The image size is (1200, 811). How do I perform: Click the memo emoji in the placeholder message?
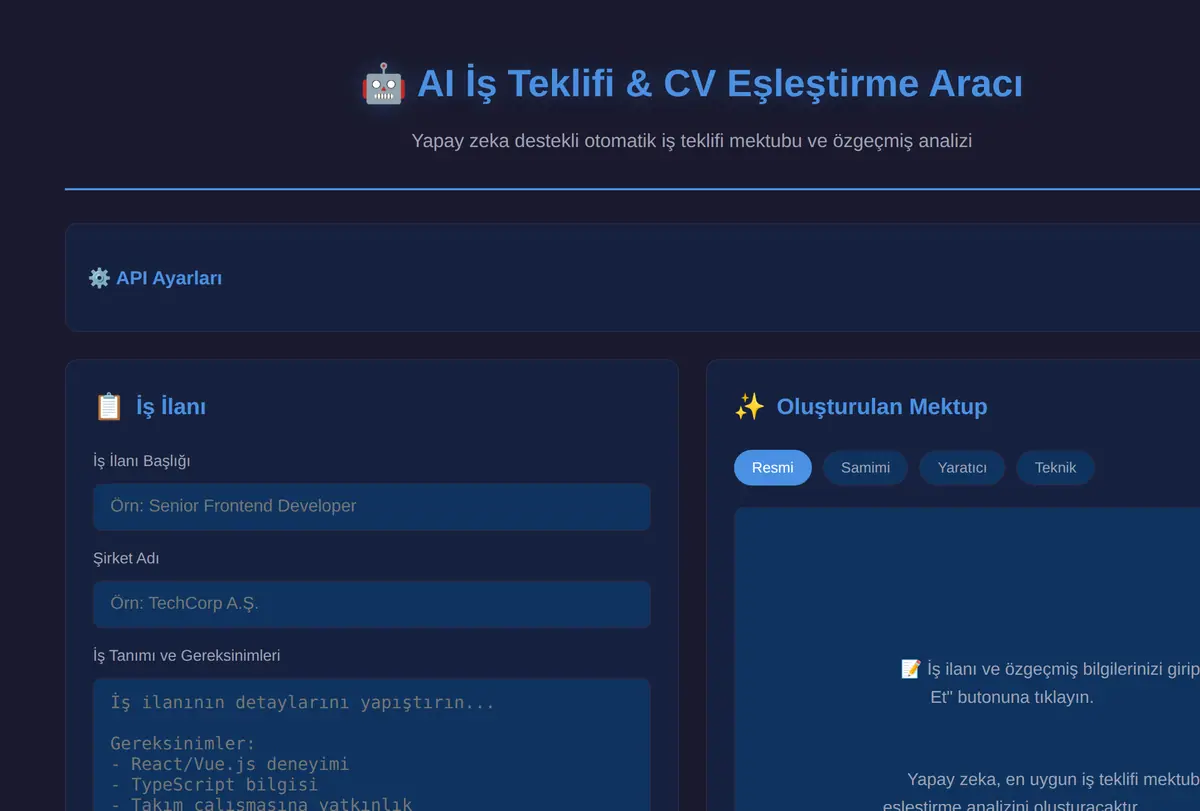(911, 669)
